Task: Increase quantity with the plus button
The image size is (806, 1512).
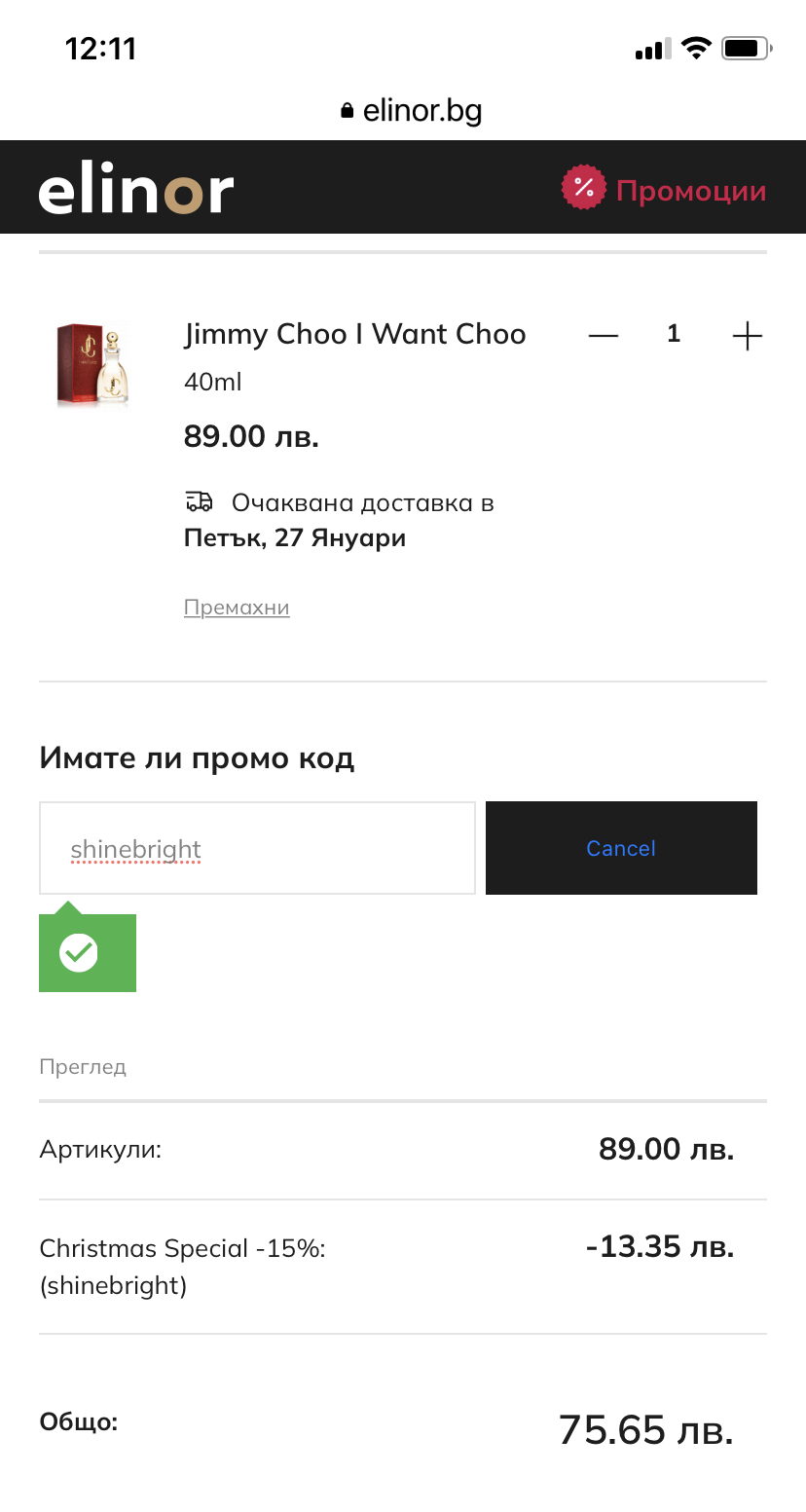Action: (x=747, y=336)
